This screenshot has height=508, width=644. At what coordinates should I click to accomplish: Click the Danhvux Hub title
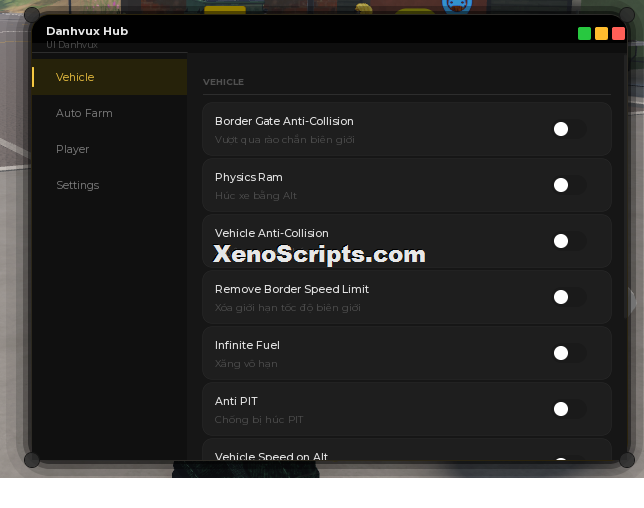coord(87,31)
